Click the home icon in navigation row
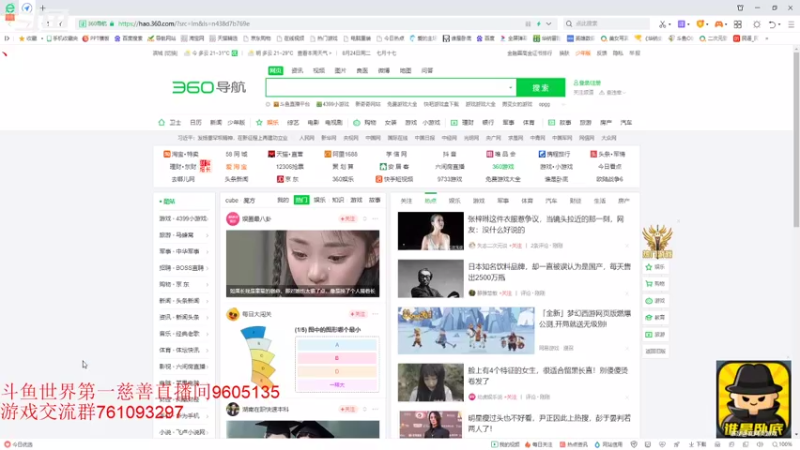The height and width of the screenshot is (450, 800). [162, 122]
